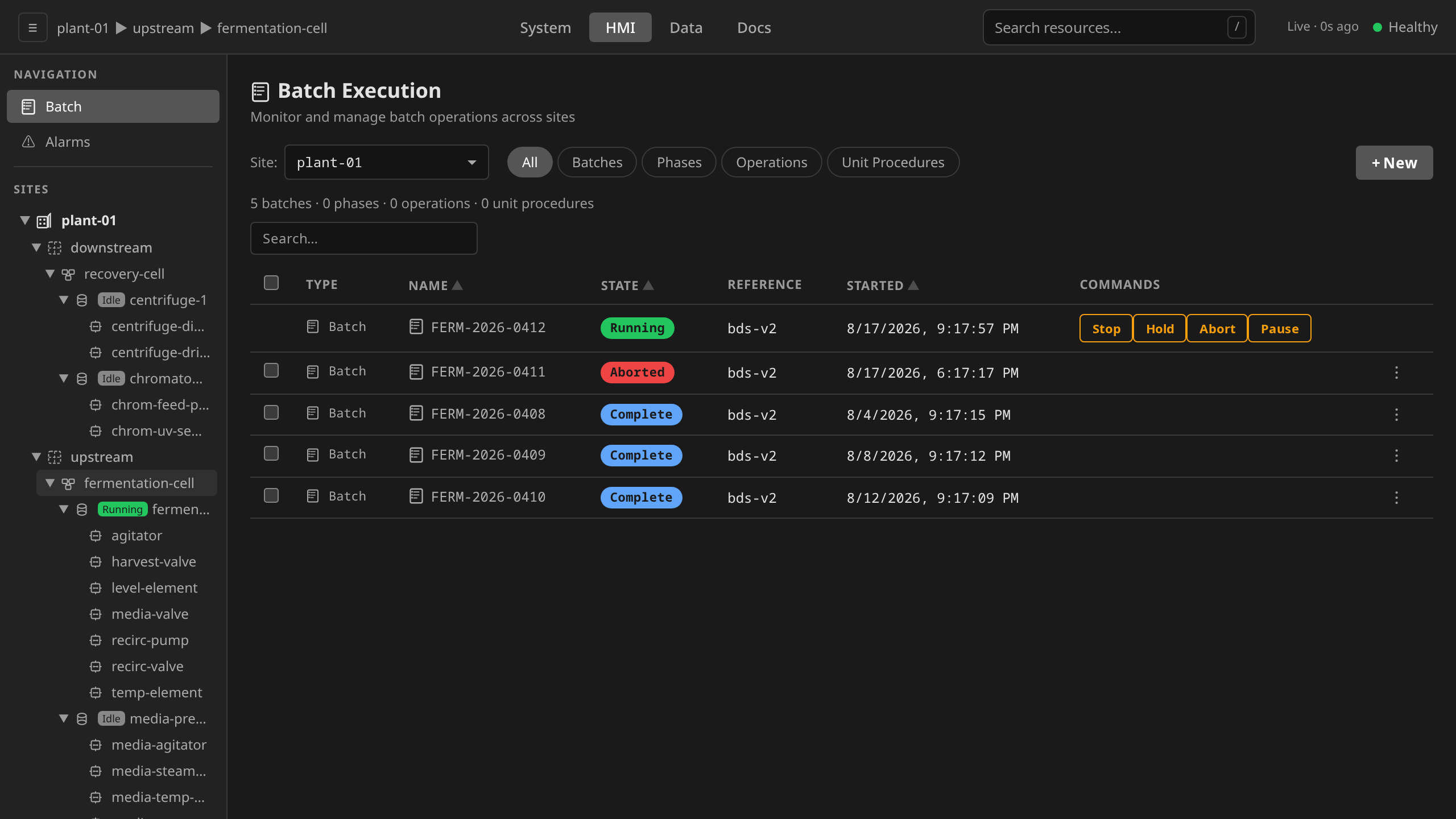Filter by Unit Procedures
This screenshot has height=819, width=1456.
point(893,162)
